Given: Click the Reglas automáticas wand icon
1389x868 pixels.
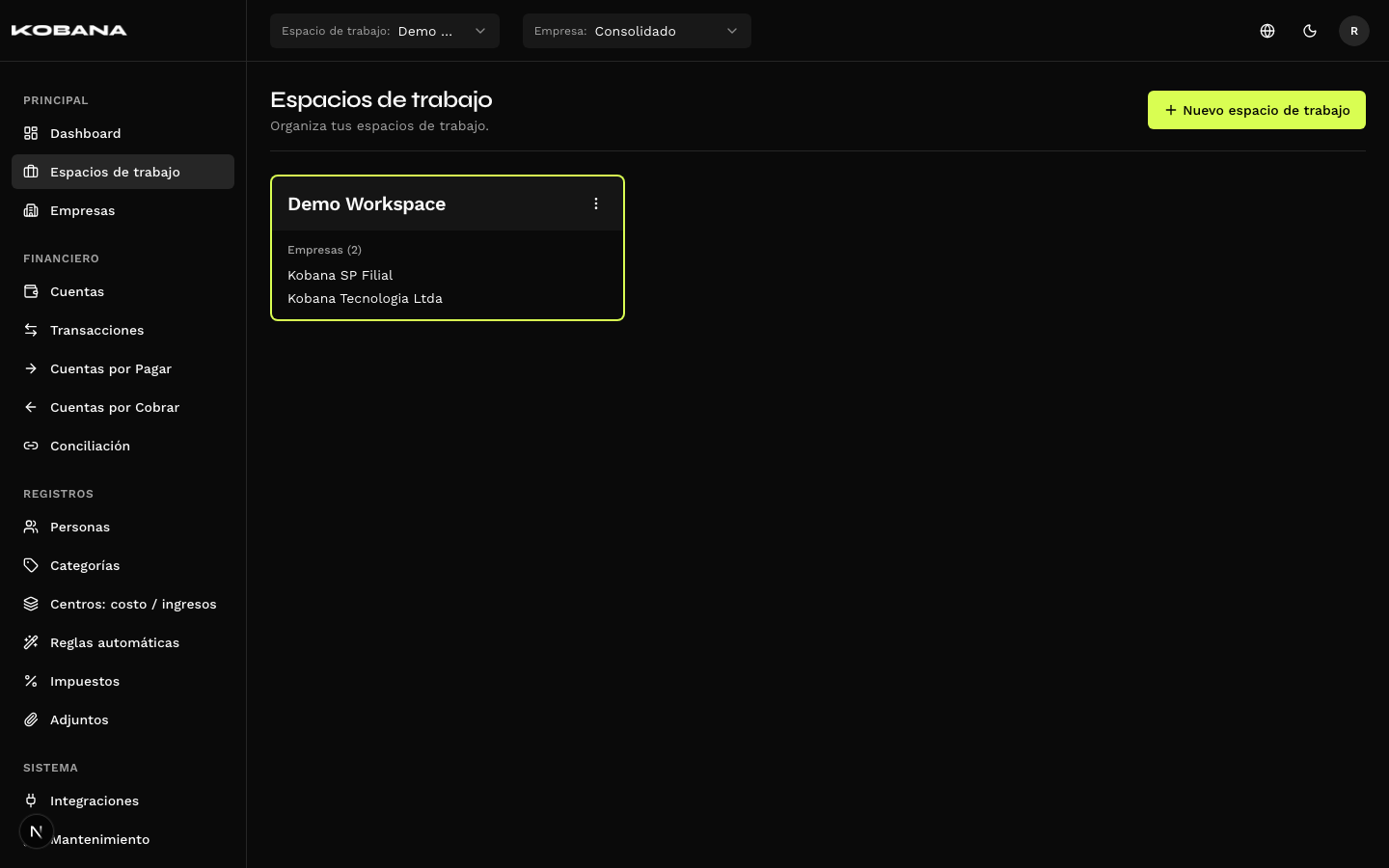Looking at the screenshot, I should click(31, 642).
